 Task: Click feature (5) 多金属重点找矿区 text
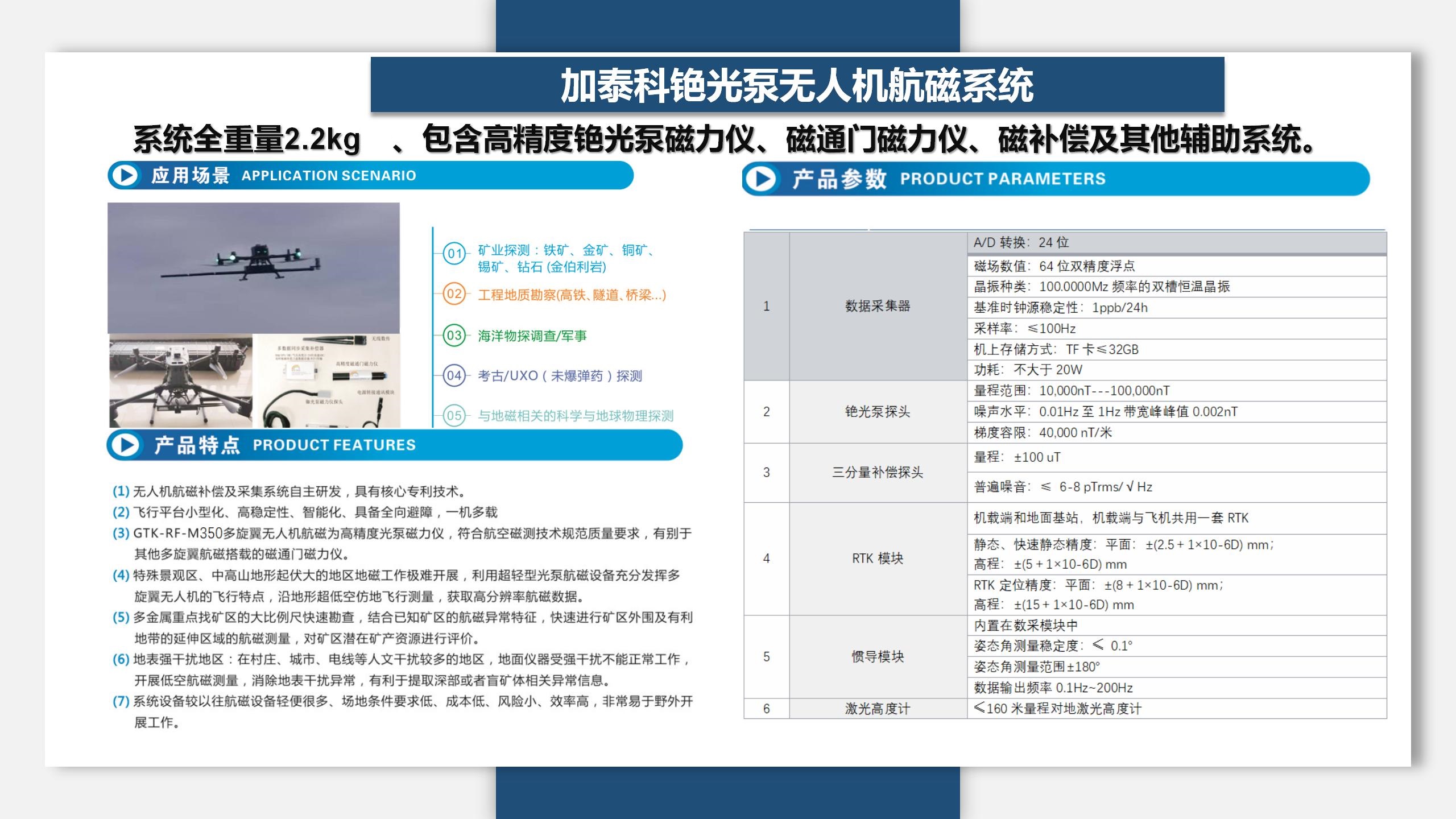tap(403, 628)
